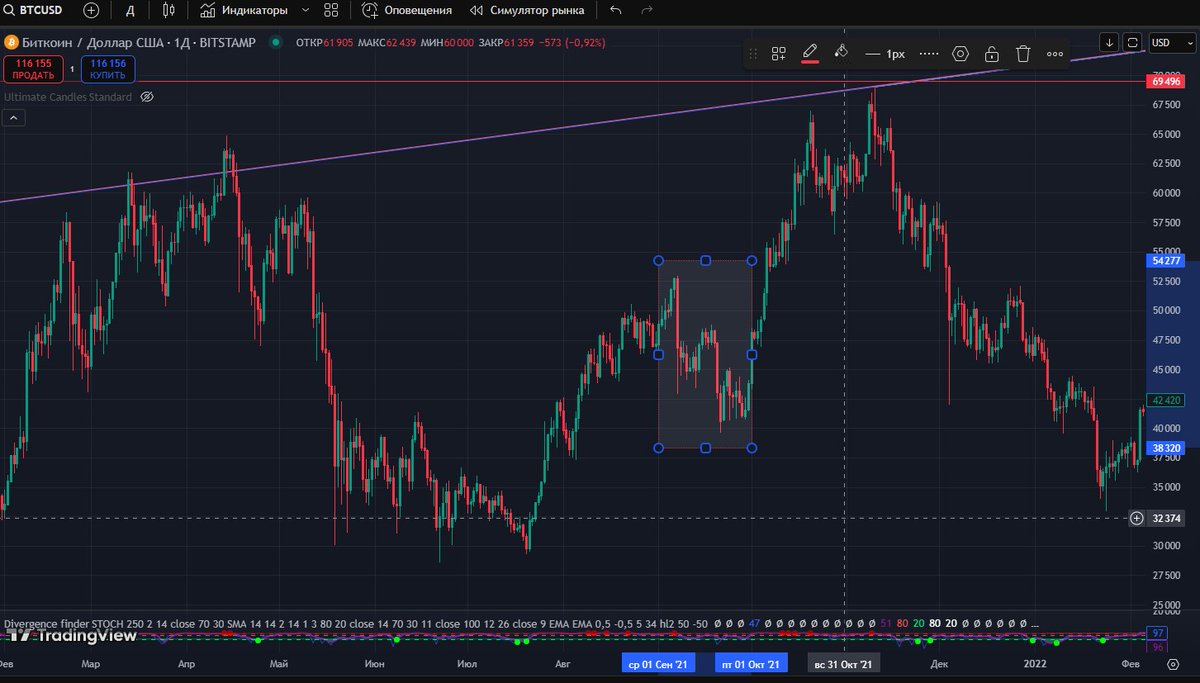Click the пт 01 Окт '21 date label
This screenshot has height=683, width=1200.
(x=751, y=664)
